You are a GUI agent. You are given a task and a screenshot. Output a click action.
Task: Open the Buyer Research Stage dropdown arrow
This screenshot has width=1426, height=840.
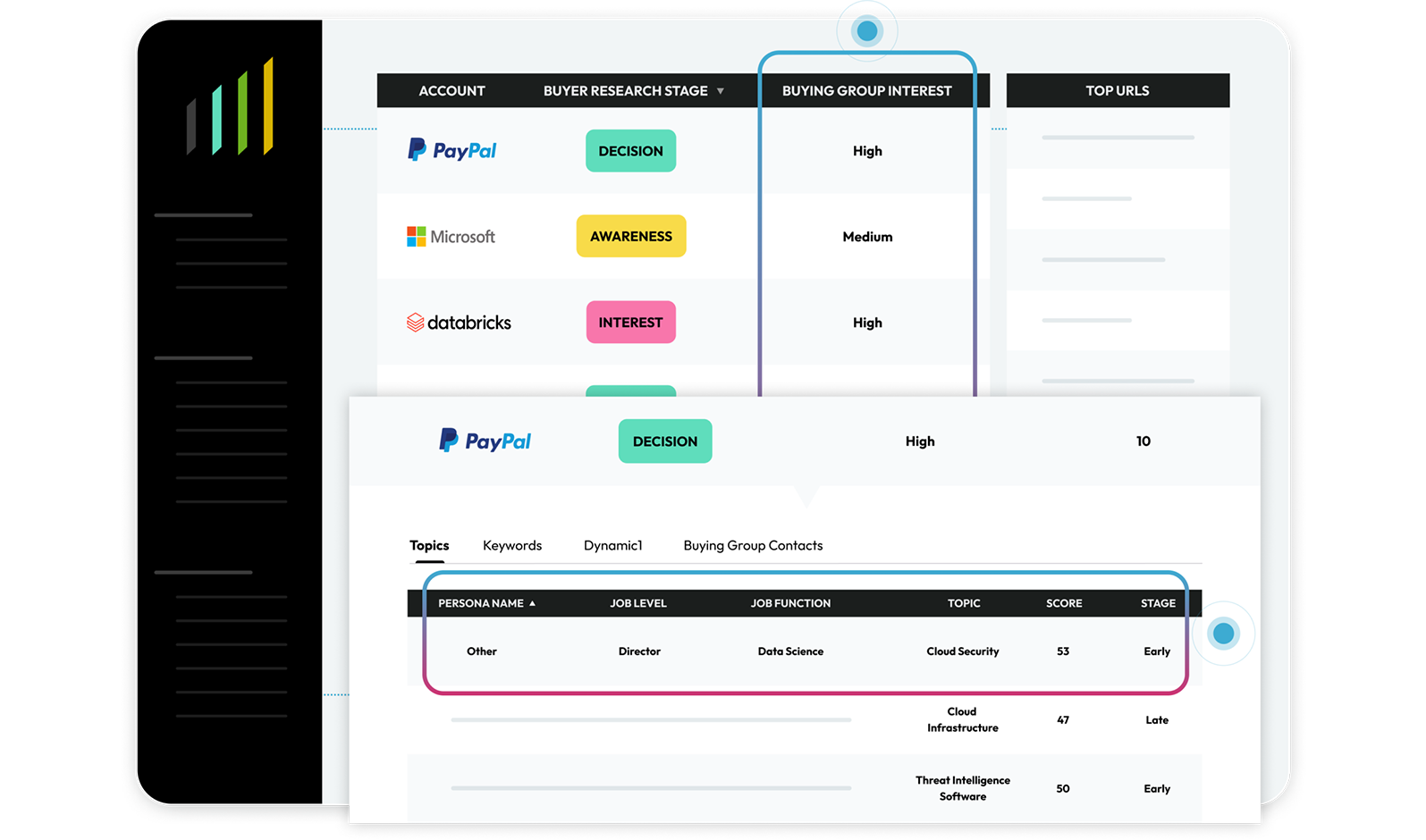click(x=721, y=91)
